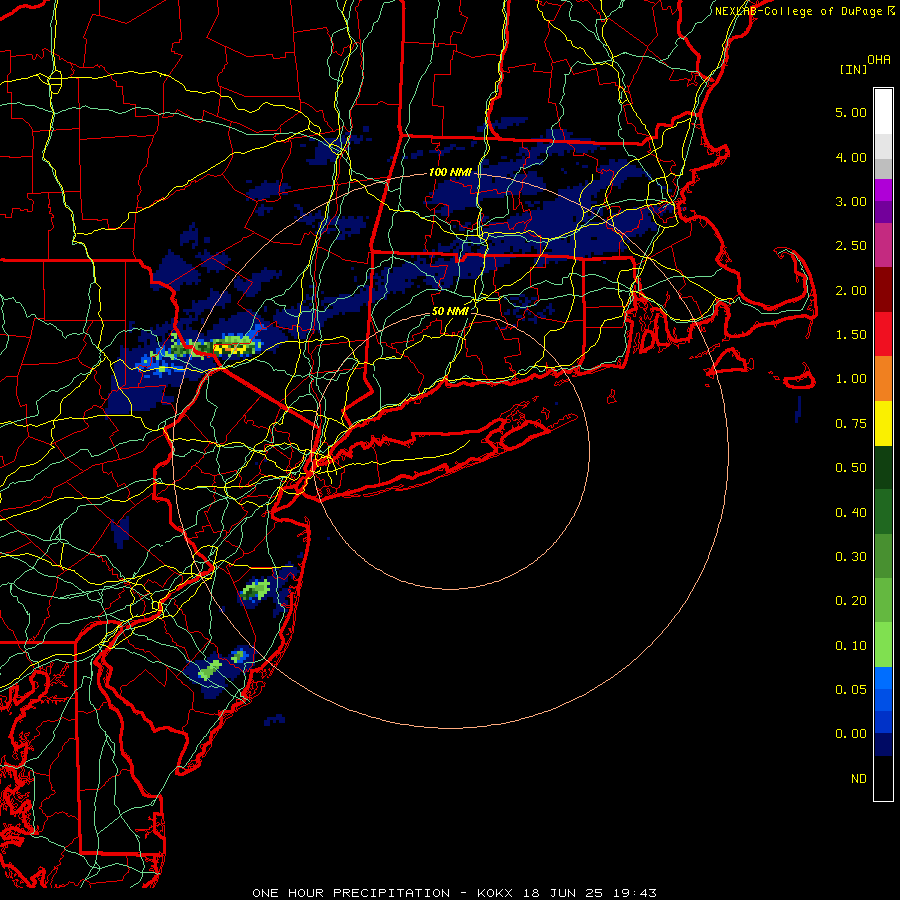This screenshot has height=900, width=900.
Task: Select the orange 1.00 legend swatch
Action: pos(883,379)
